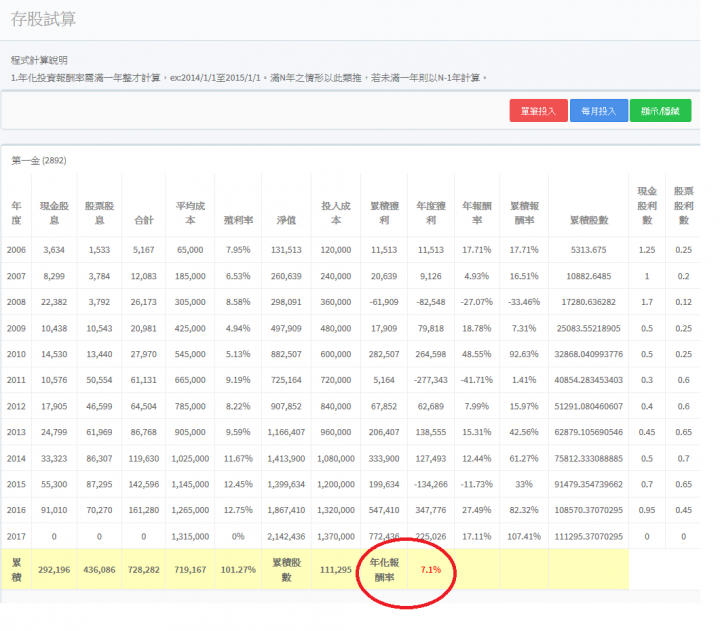Click the 11.67% yield cell
The image size is (720, 631).
point(238,458)
